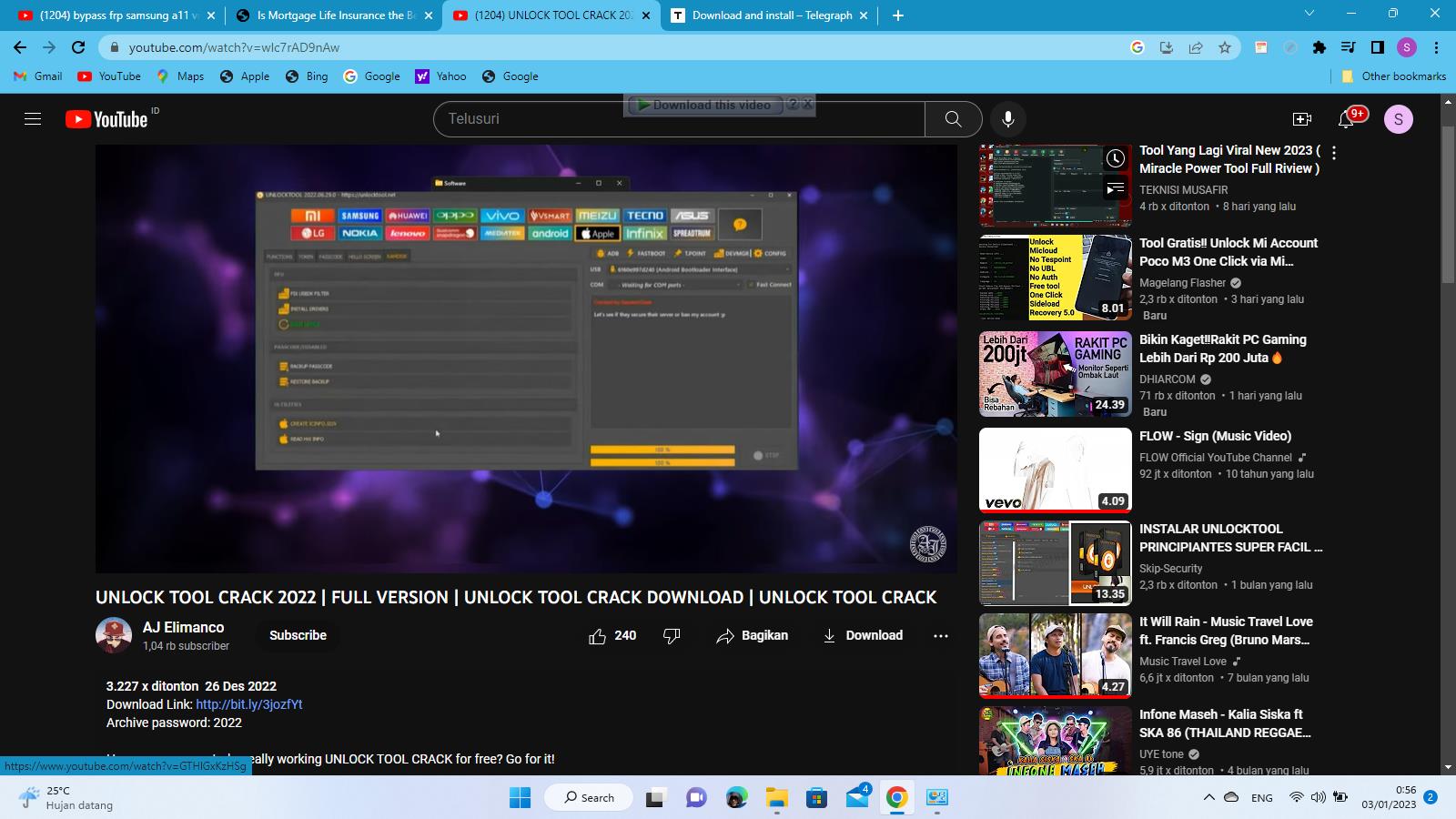
Task: Open the YouTube hamburger guide menu
Action: click(33, 119)
